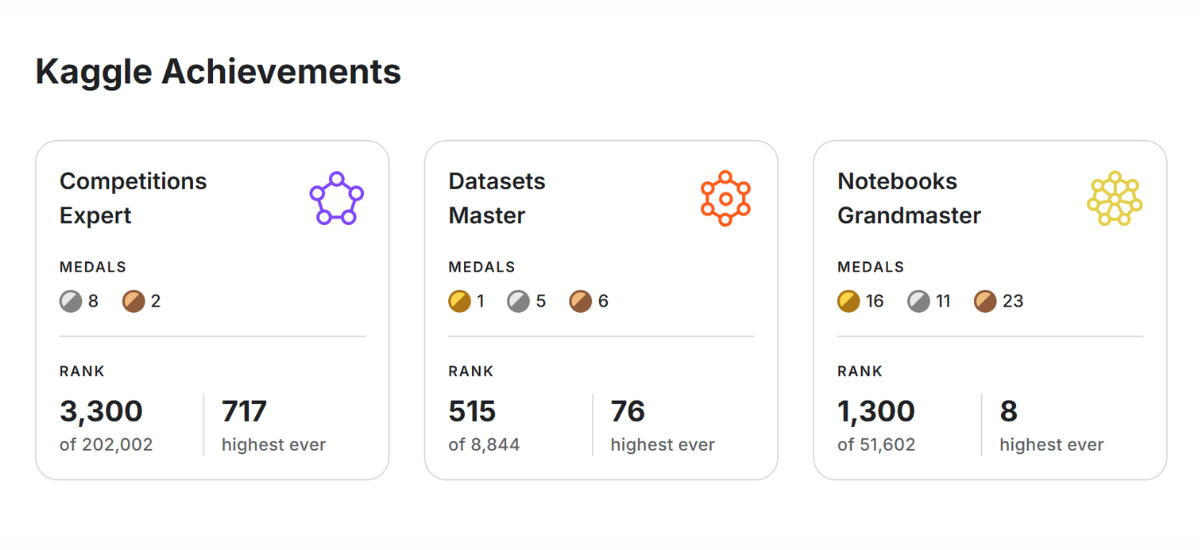Screen dimensions: 1200x550
Task: Click the bronze medal icon in Notebooks
Action: (985, 301)
